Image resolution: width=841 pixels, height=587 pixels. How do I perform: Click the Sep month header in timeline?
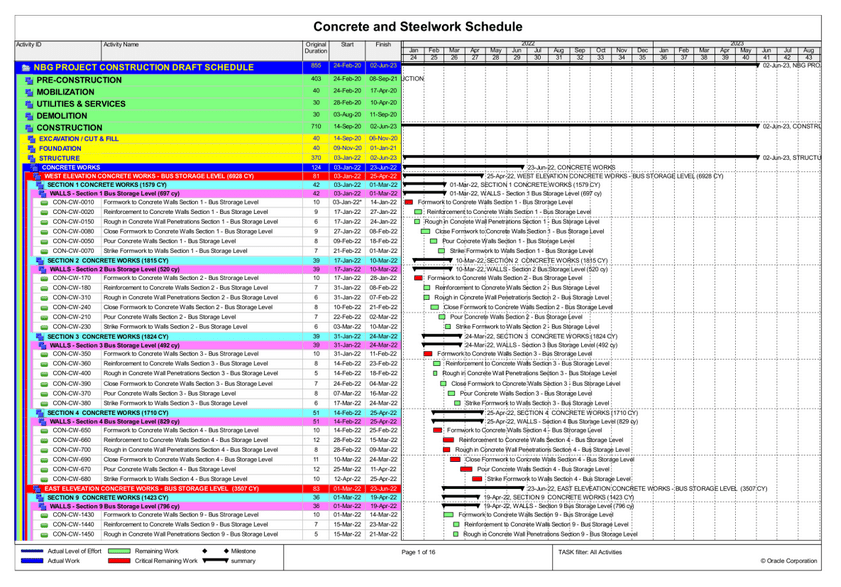[x=580, y=50]
